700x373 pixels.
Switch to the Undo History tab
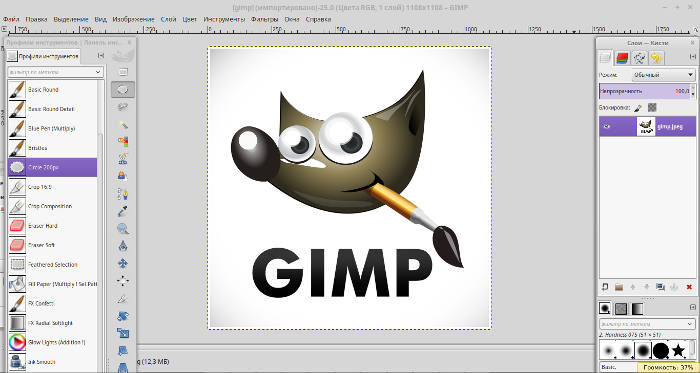point(656,58)
